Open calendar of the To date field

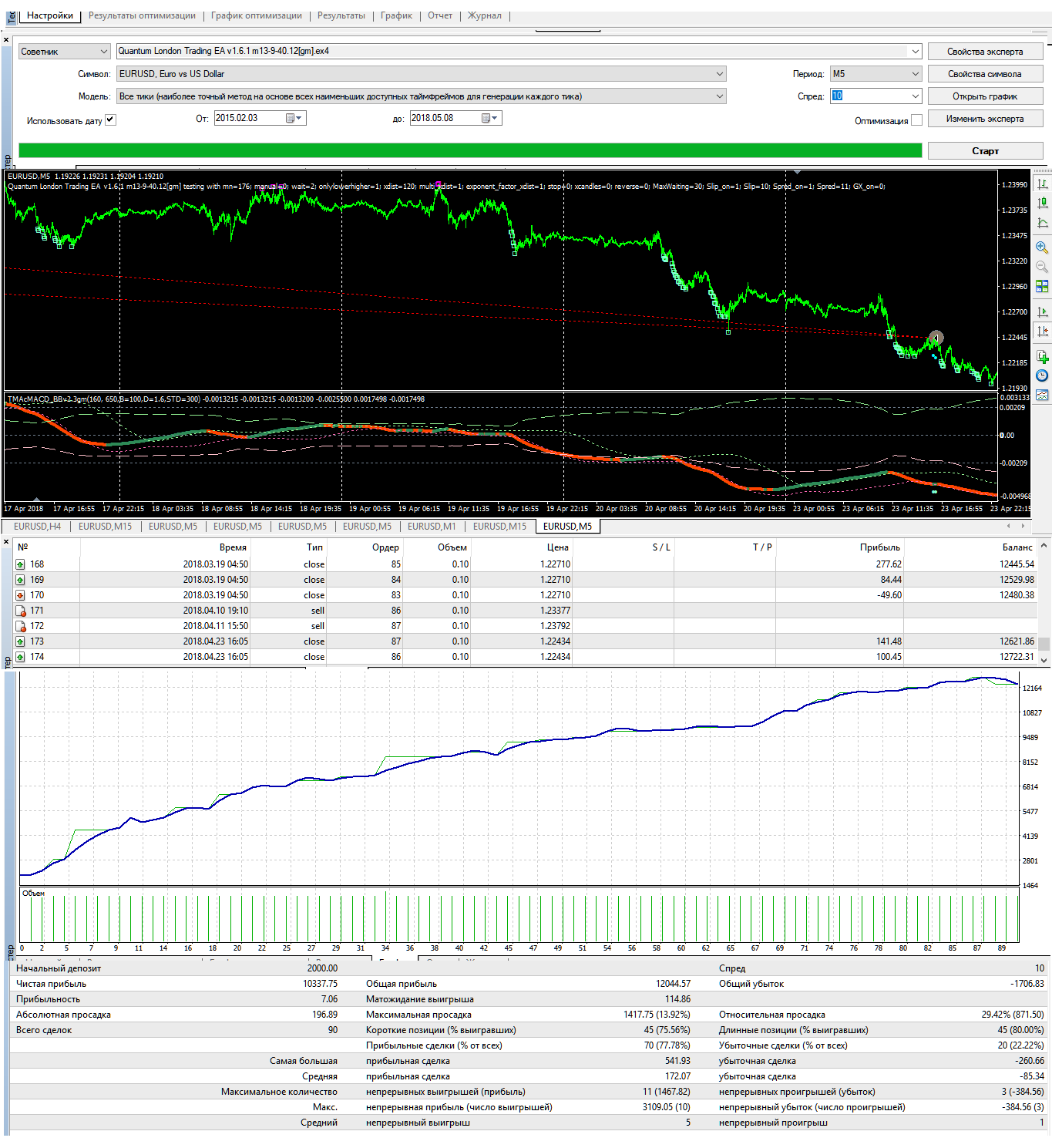tap(486, 118)
